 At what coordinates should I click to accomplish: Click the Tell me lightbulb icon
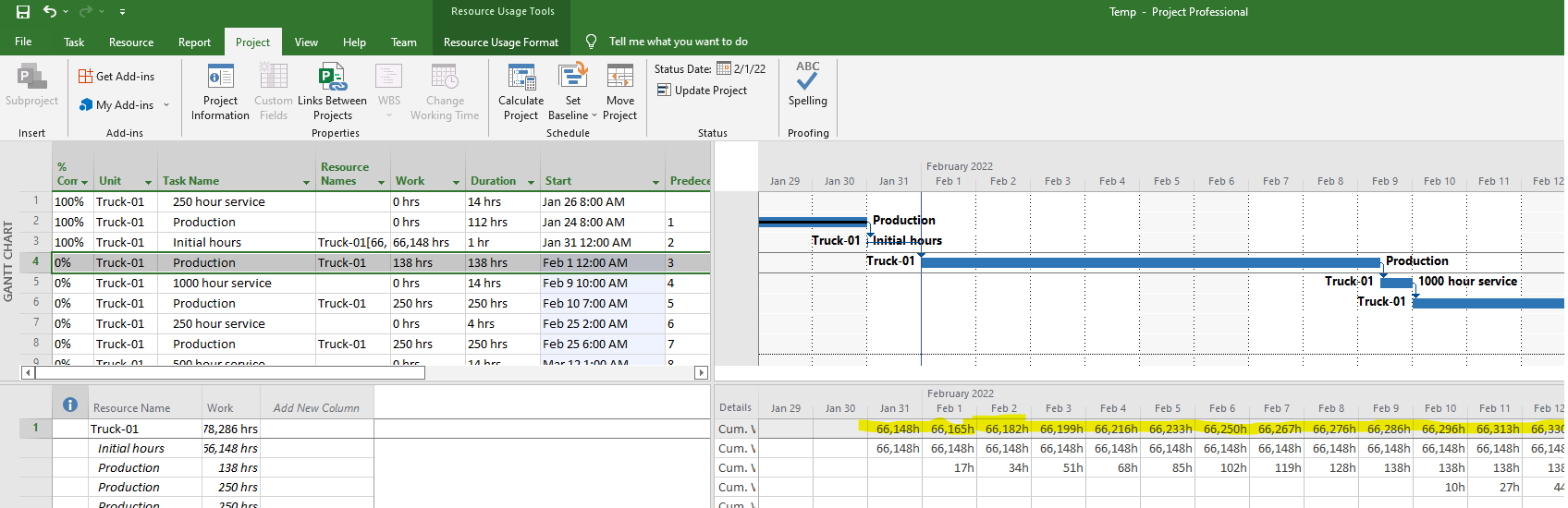click(x=592, y=42)
